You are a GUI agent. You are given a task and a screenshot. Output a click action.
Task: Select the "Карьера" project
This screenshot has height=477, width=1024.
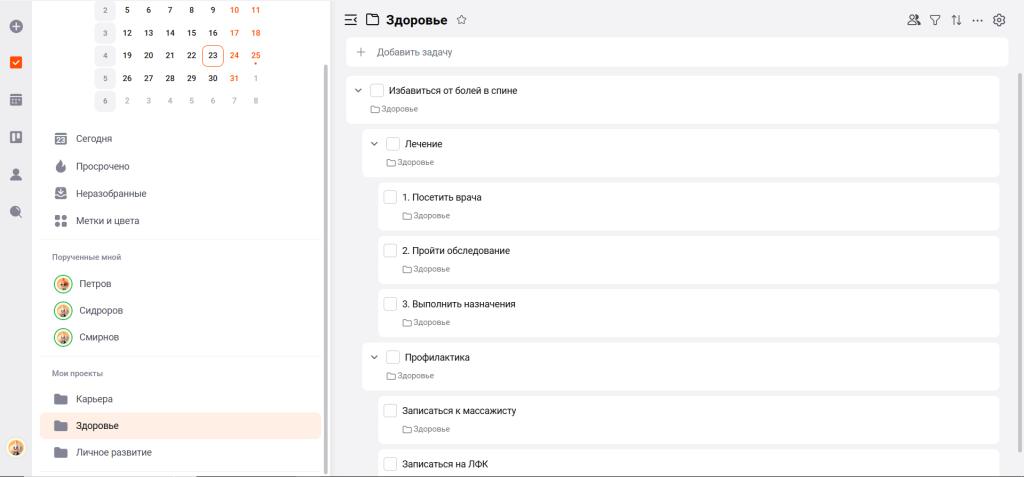pos(101,399)
